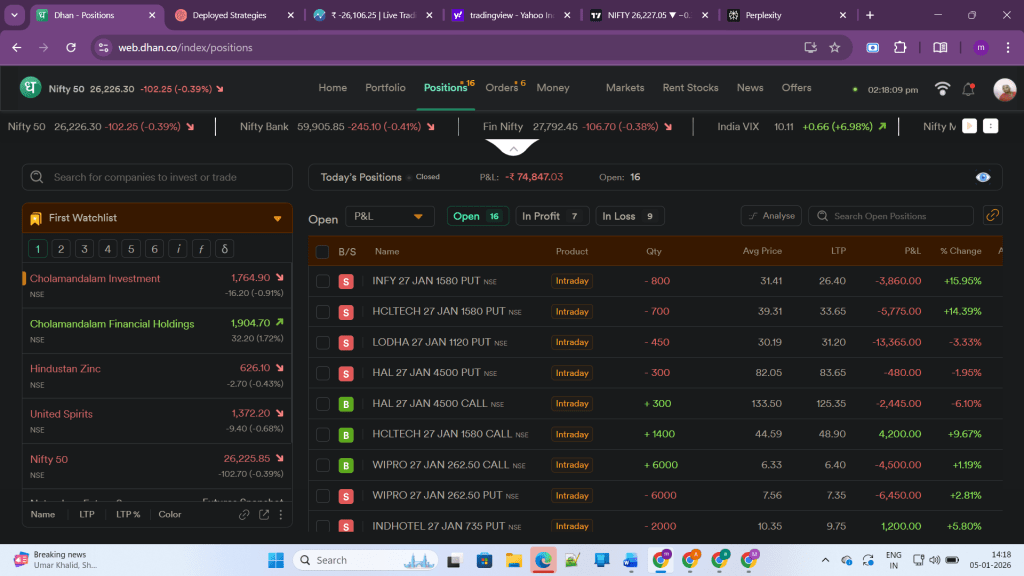The image size is (1024, 576).
Task: Open the notifications bell icon
Action: (968, 89)
